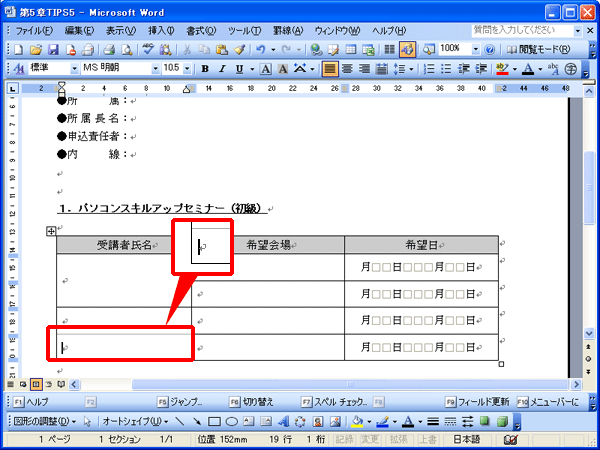Toggle center alignment
Image resolution: width=600 pixels, height=450 pixels.
347,69
